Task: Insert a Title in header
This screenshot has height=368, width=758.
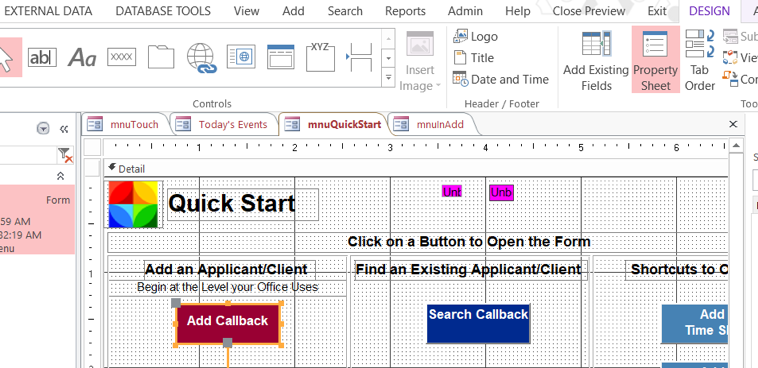Action: (x=474, y=58)
